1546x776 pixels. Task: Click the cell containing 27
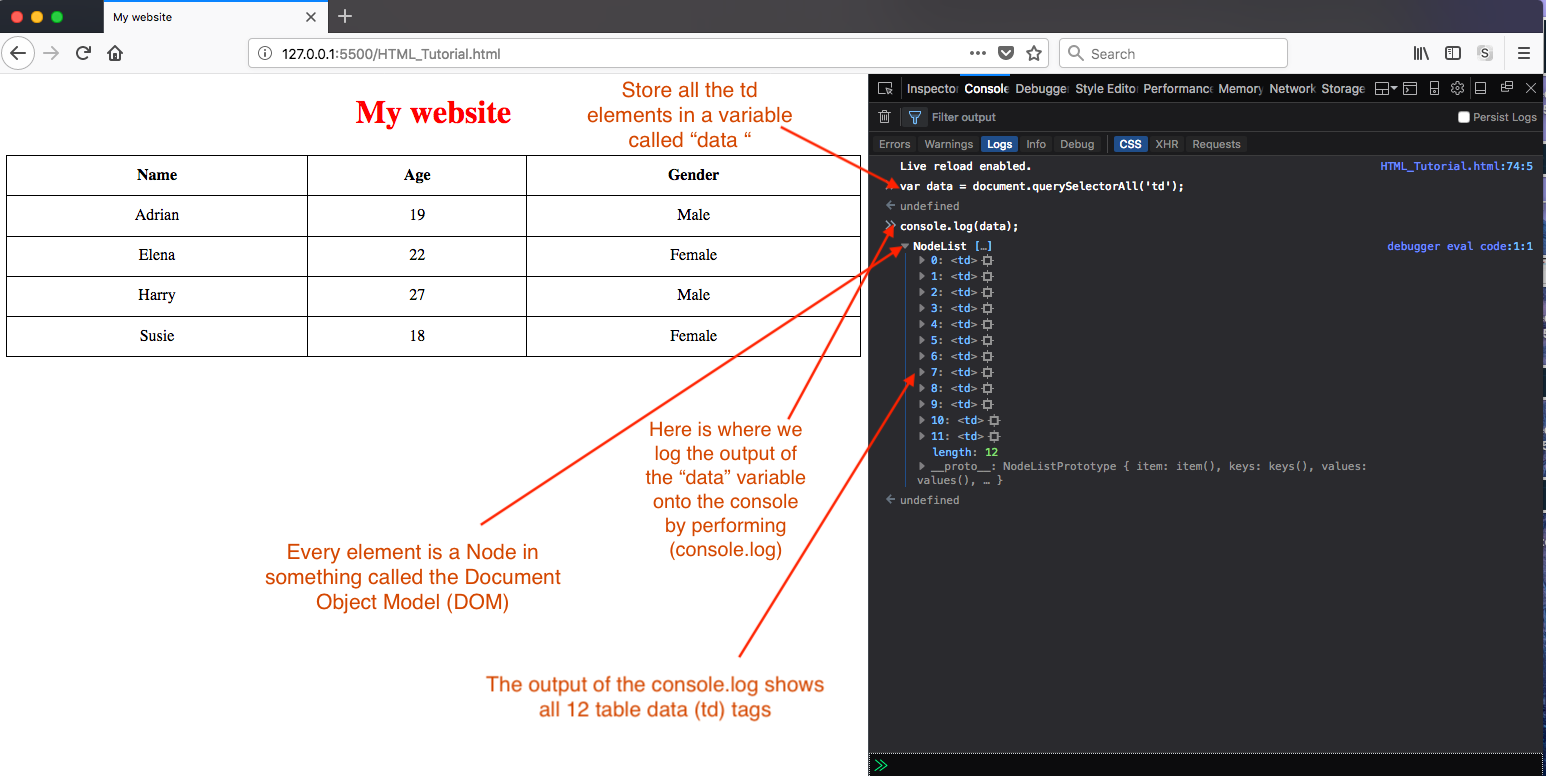[x=417, y=295]
